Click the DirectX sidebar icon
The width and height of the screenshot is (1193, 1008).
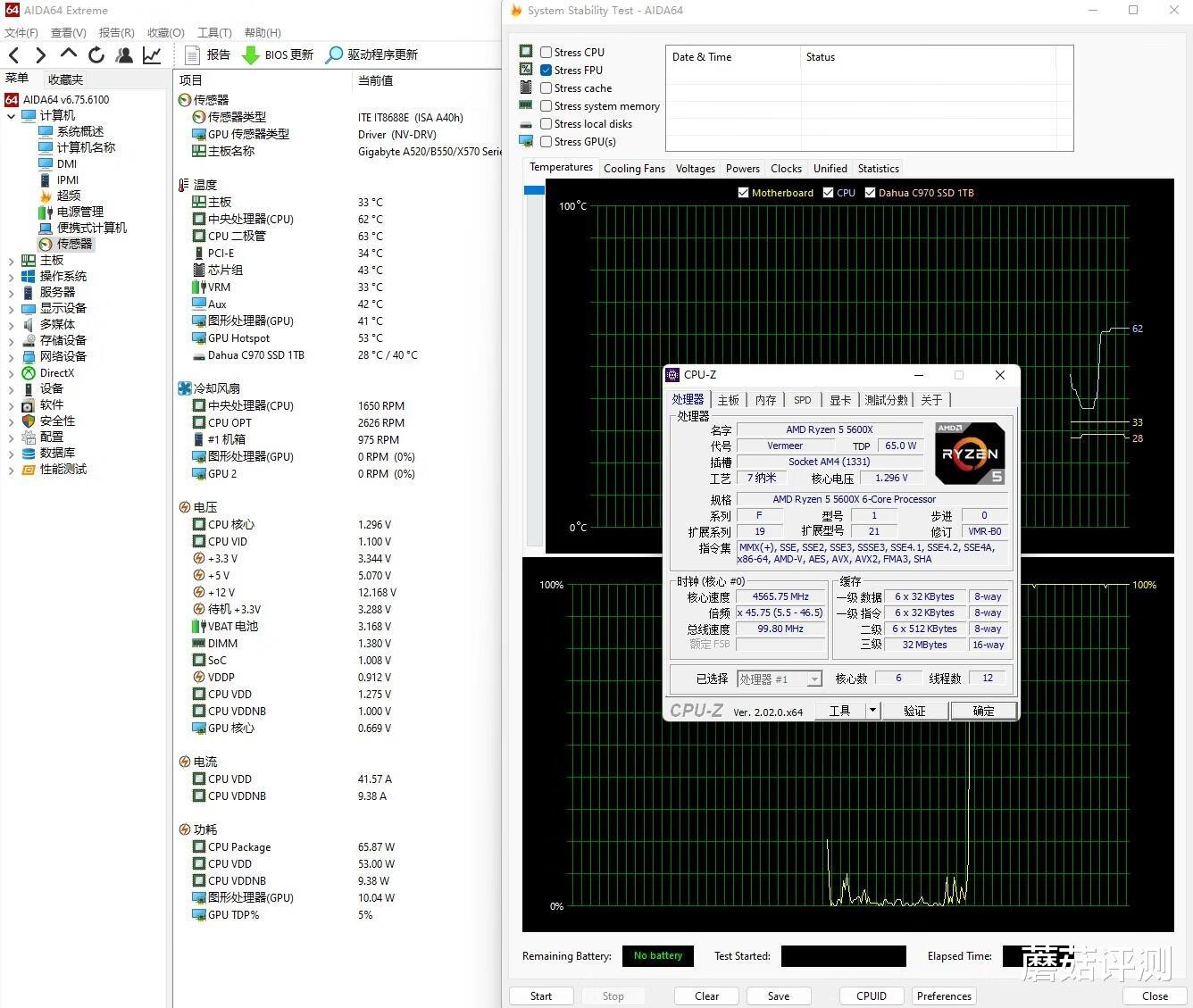[x=28, y=372]
